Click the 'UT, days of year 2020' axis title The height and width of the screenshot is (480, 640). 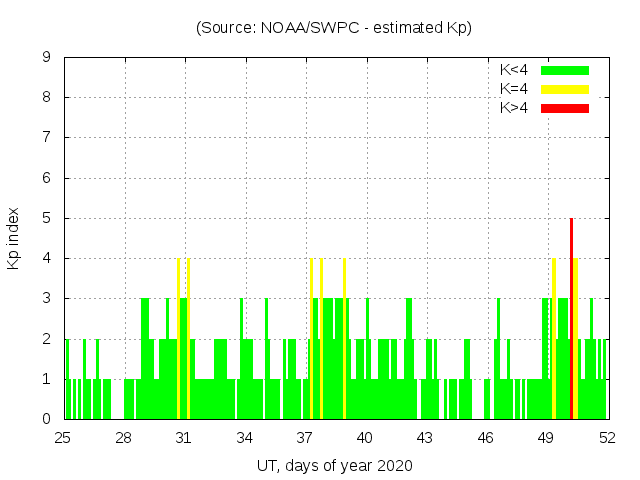point(334,465)
